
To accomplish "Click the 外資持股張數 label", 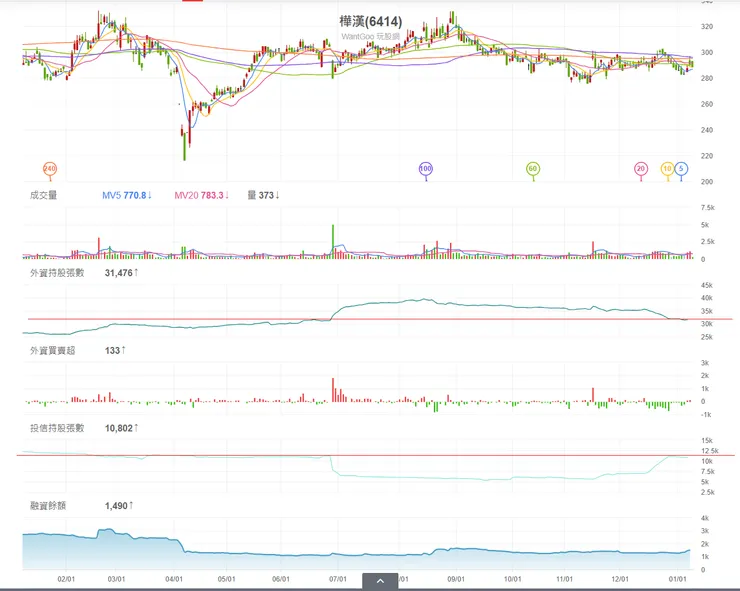I will click(x=57, y=273).
